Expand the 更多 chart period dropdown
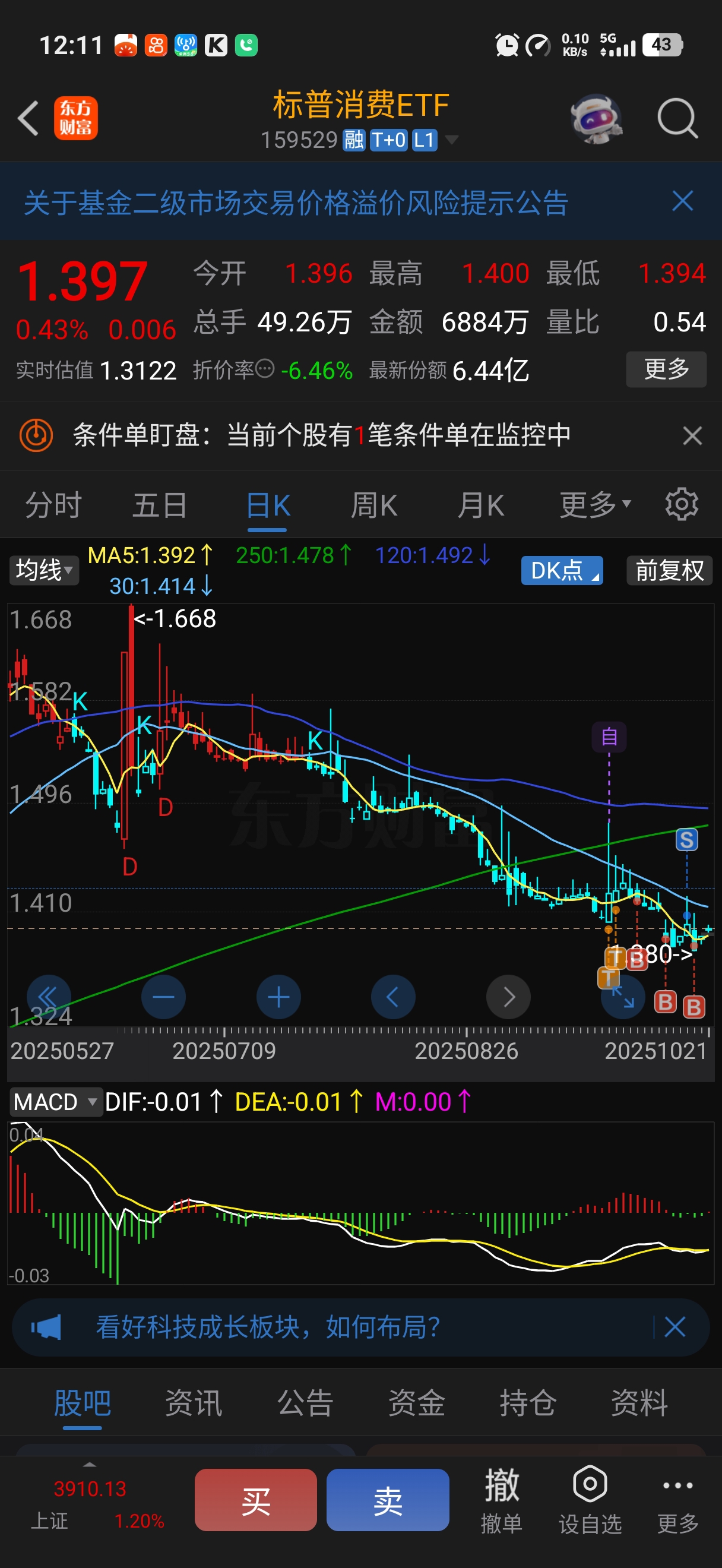This screenshot has height=1568, width=722. tap(596, 505)
